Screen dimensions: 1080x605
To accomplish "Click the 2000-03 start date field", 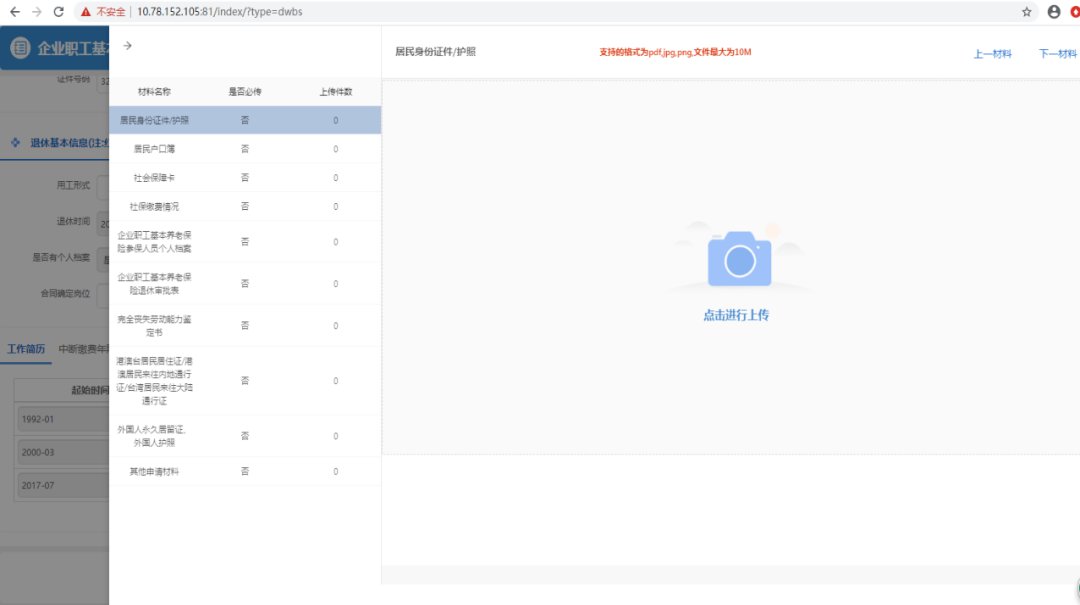I will tap(63, 452).
